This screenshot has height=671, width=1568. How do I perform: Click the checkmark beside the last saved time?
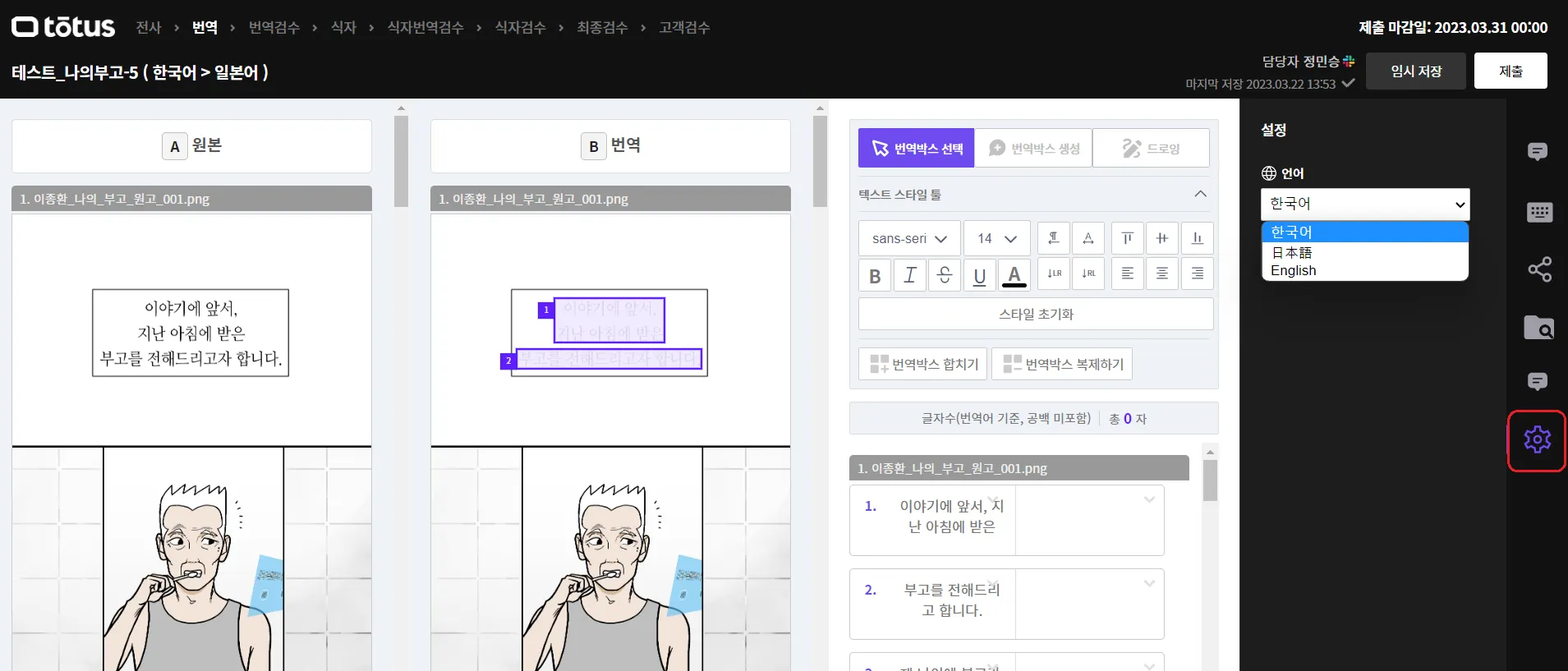pyautogui.click(x=1348, y=83)
